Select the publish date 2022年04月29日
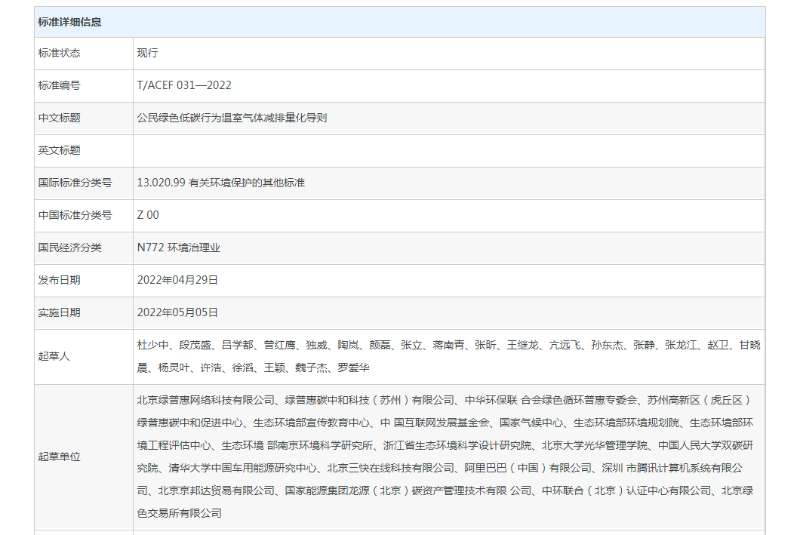Image resolution: width=800 pixels, height=535 pixels. [x=177, y=280]
